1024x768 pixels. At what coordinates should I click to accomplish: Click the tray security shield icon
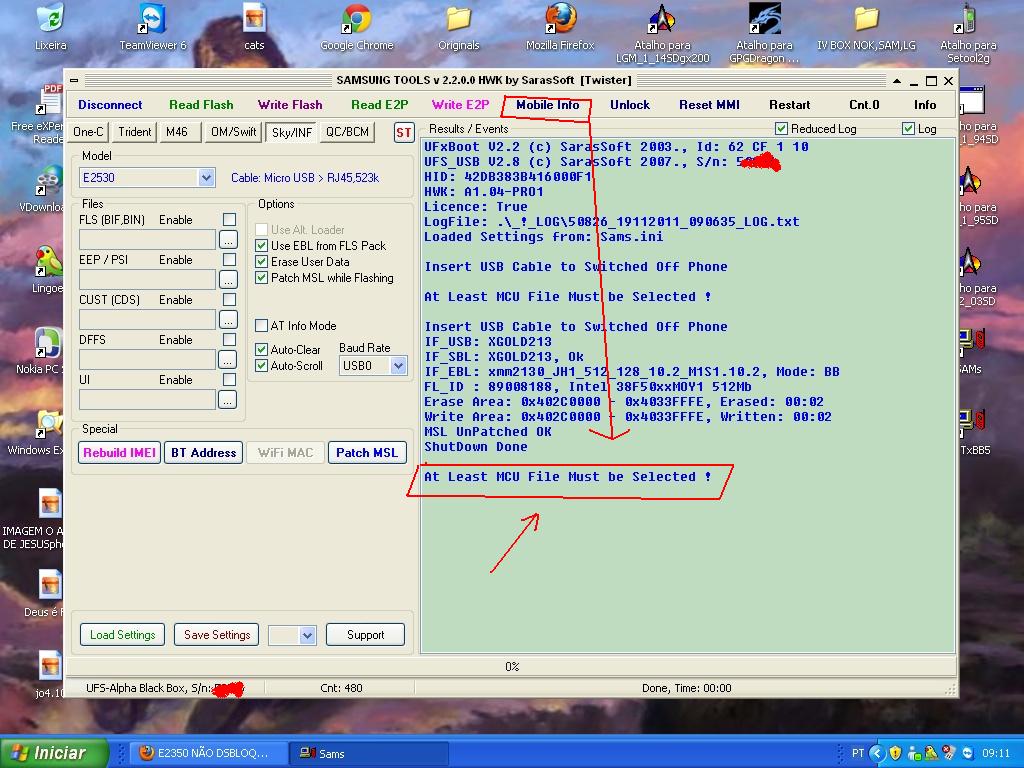(895, 753)
